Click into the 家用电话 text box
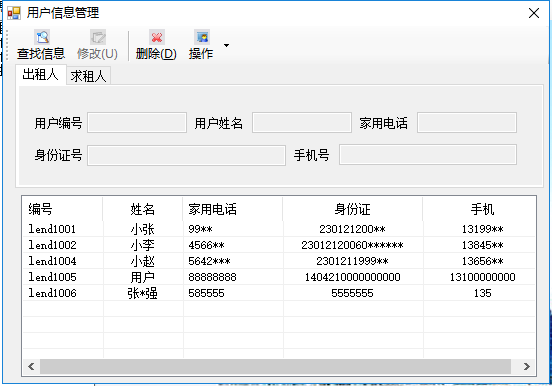The height and width of the screenshot is (386, 552). click(x=467, y=123)
